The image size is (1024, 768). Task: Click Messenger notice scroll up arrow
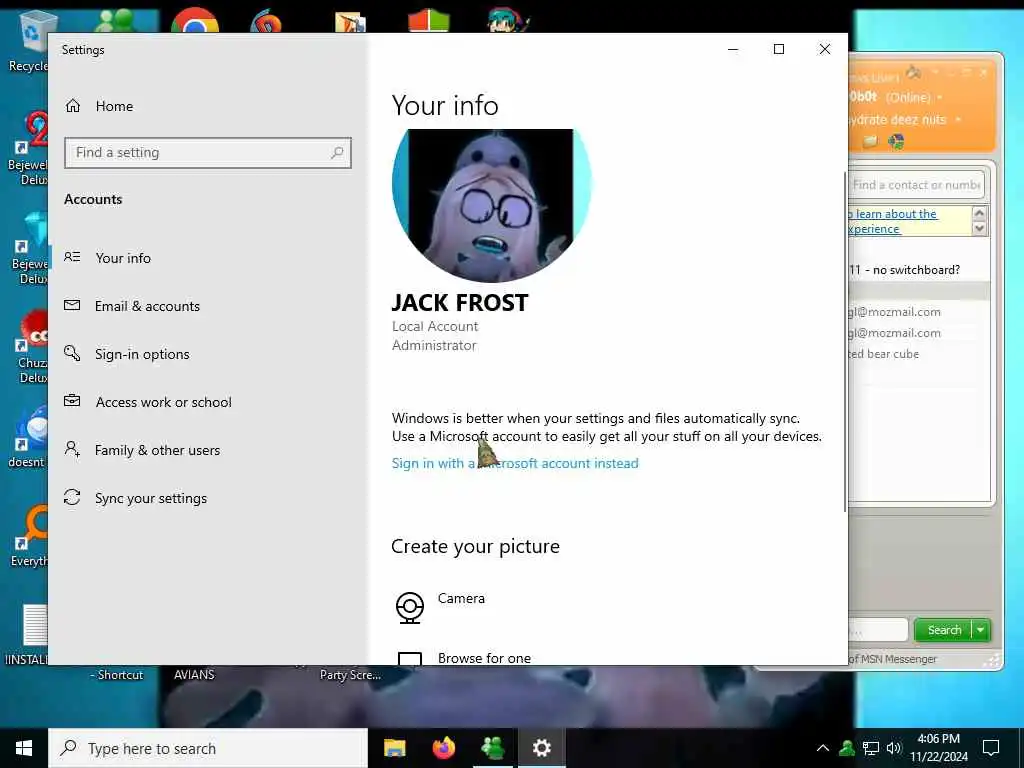(979, 213)
